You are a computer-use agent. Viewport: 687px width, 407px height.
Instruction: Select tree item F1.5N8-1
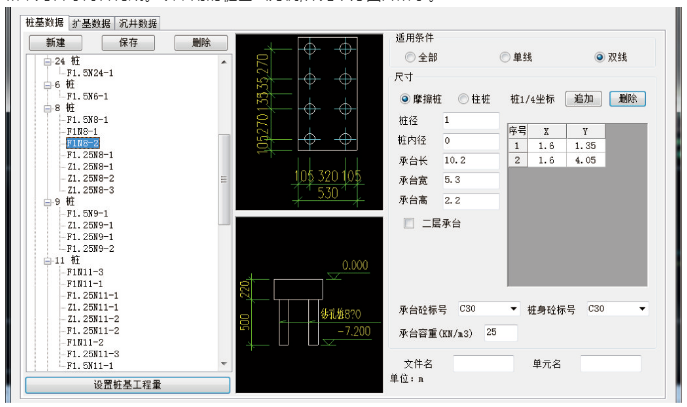87,120
